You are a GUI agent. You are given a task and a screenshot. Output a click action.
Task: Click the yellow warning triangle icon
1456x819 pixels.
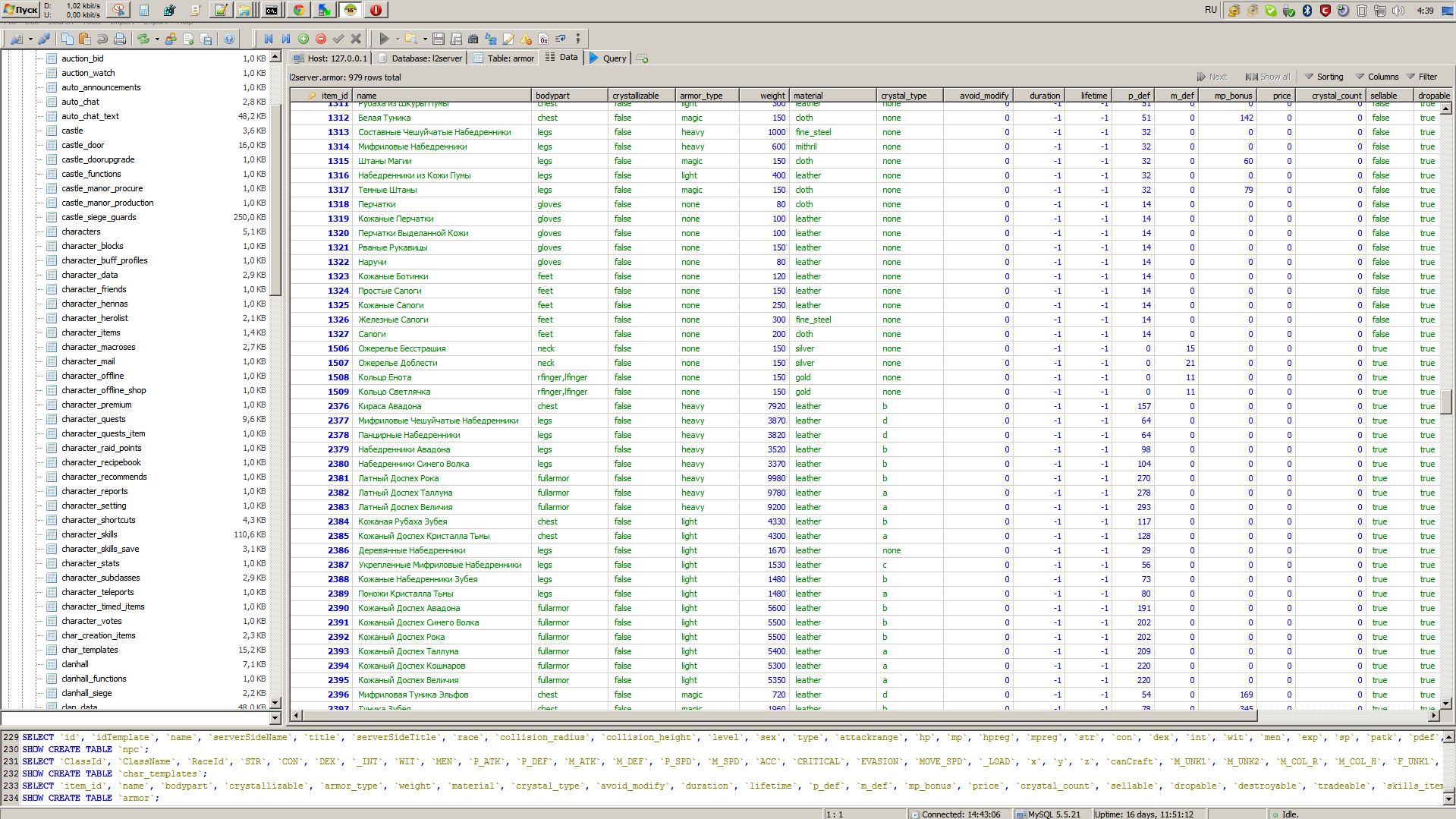click(526, 39)
